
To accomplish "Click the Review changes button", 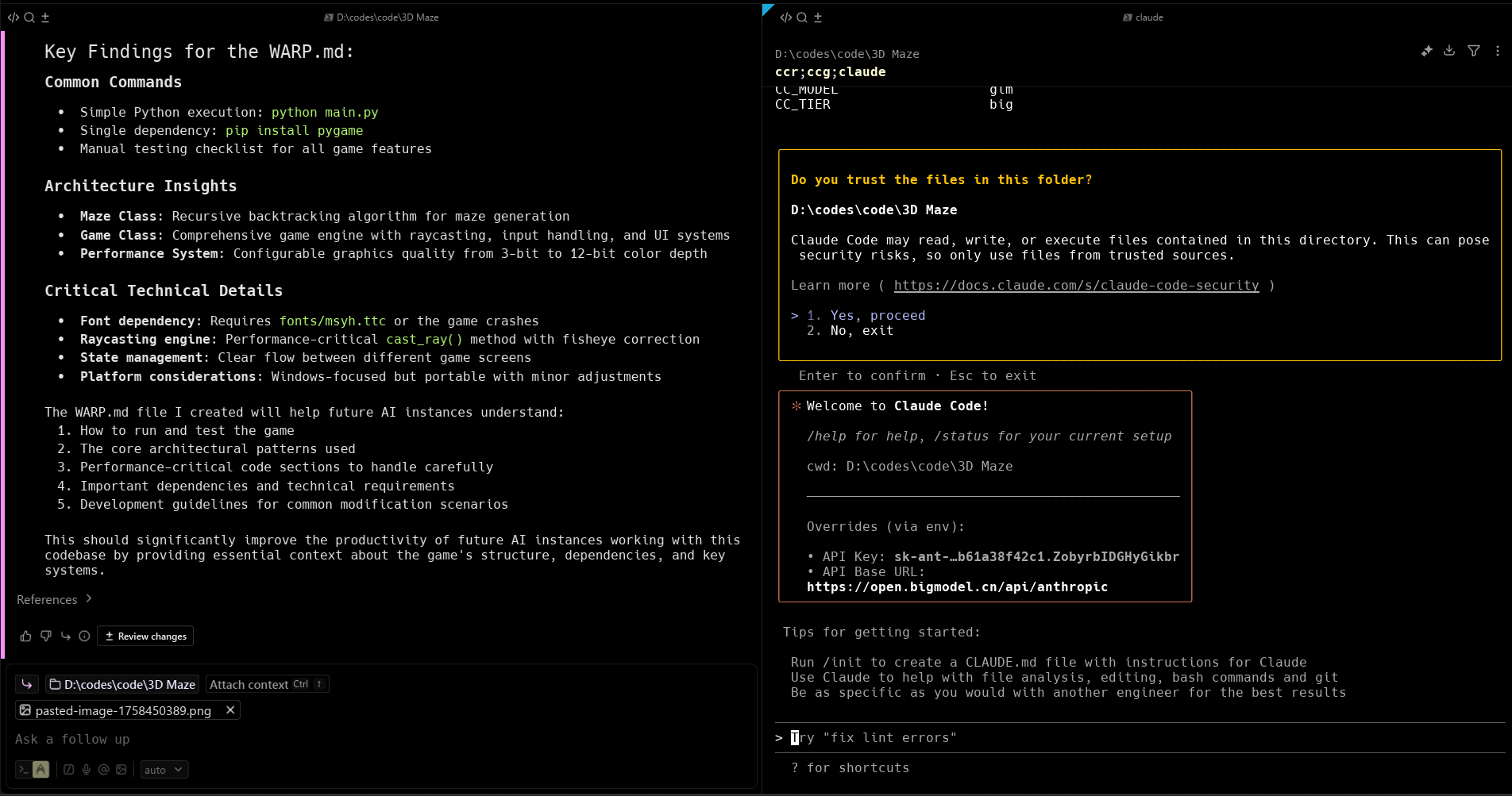I will click(x=145, y=636).
